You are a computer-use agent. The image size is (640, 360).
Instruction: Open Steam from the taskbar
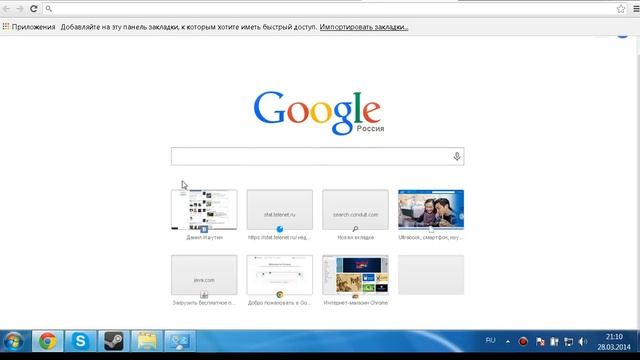coord(113,341)
